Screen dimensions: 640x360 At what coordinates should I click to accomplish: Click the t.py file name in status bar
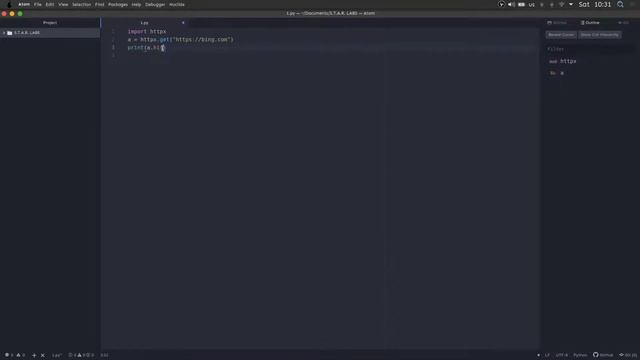57,355
